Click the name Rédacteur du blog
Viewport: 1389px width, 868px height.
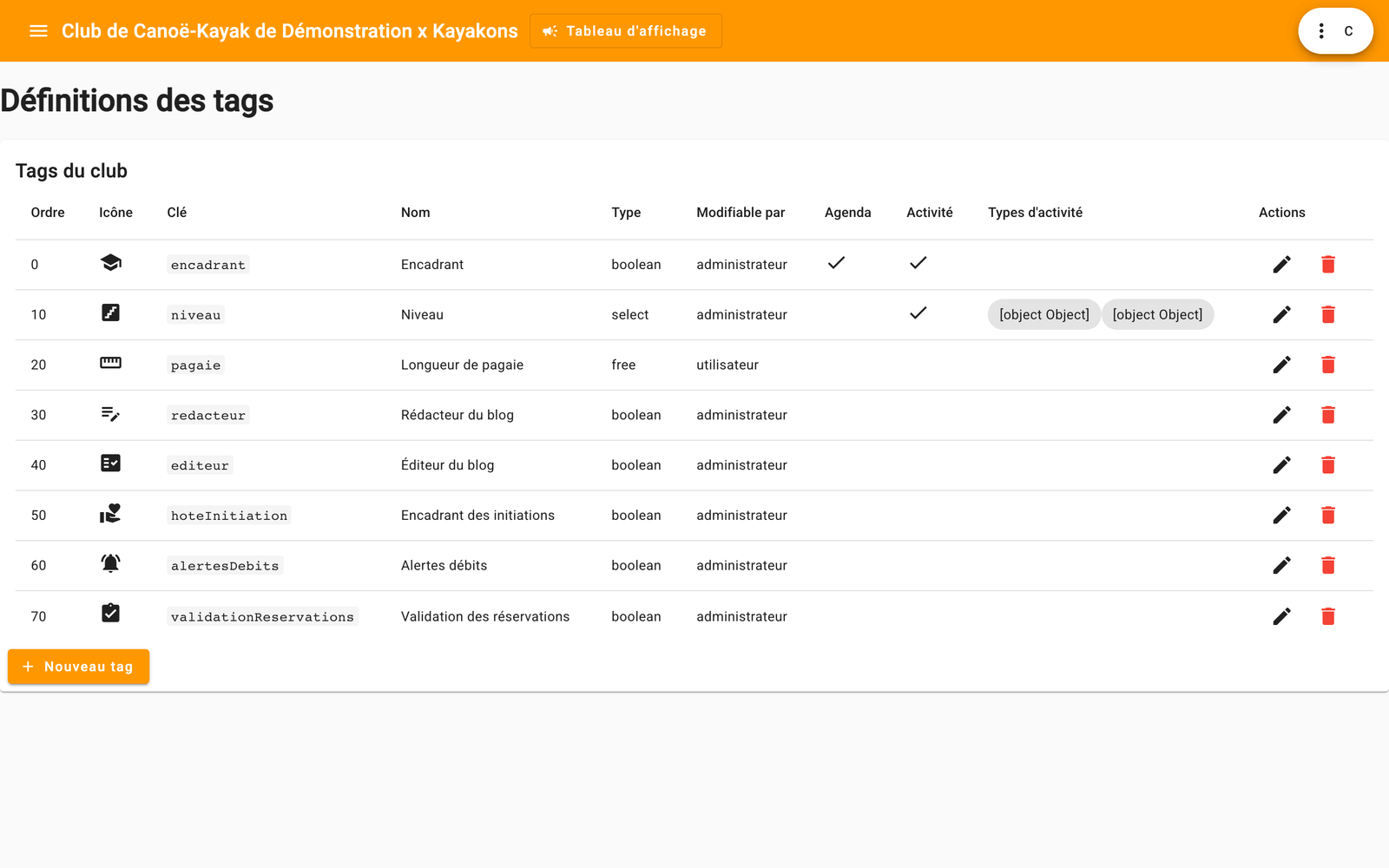click(458, 415)
